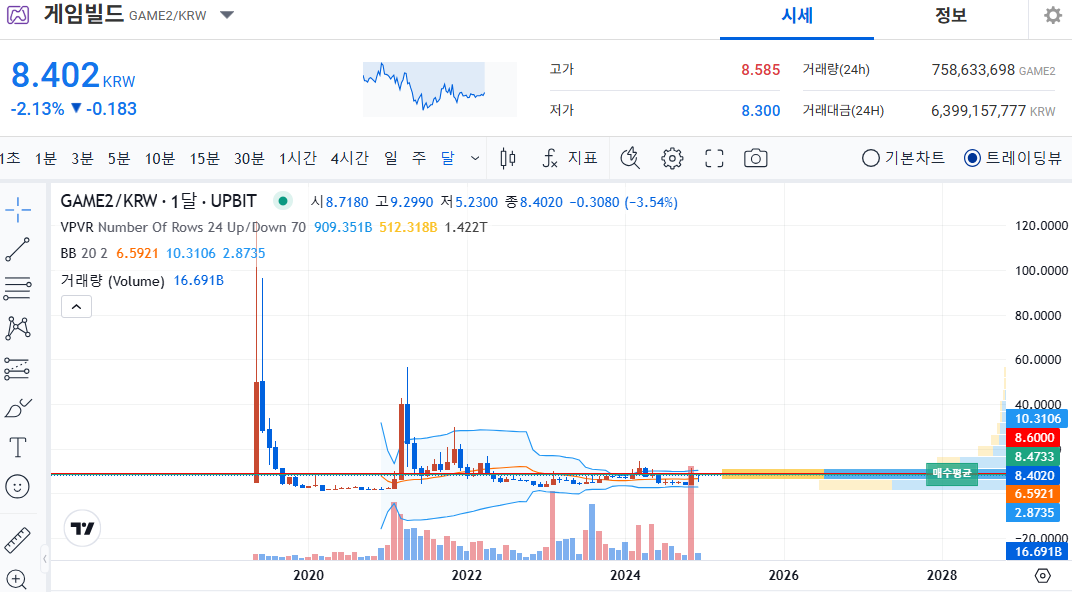This screenshot has height=592, width=1072.
Task: Open the GAME2/KRW market selector dropdown
Action: 227,15
